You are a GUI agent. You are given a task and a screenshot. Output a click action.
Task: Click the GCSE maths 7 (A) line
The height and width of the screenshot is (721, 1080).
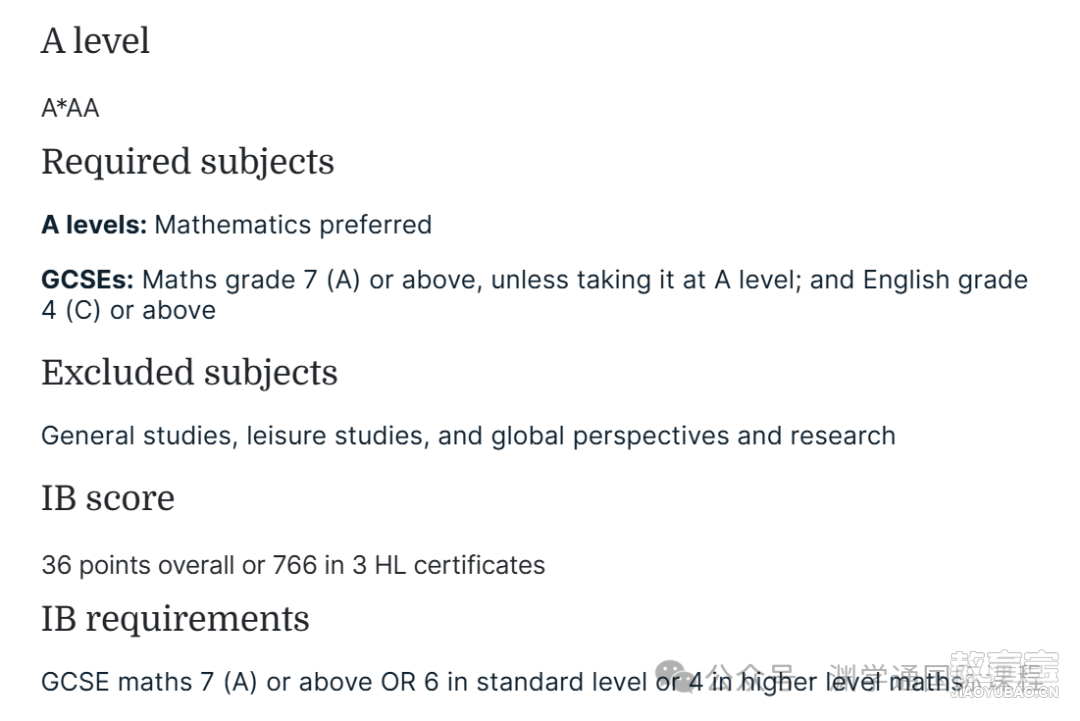pyautogui.click(x=503, y=682)
